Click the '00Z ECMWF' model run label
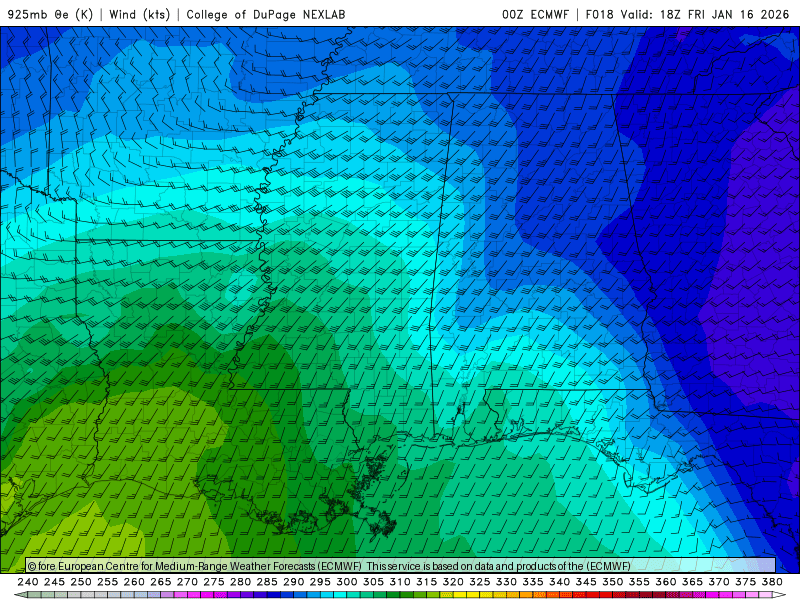 point(535,14)
